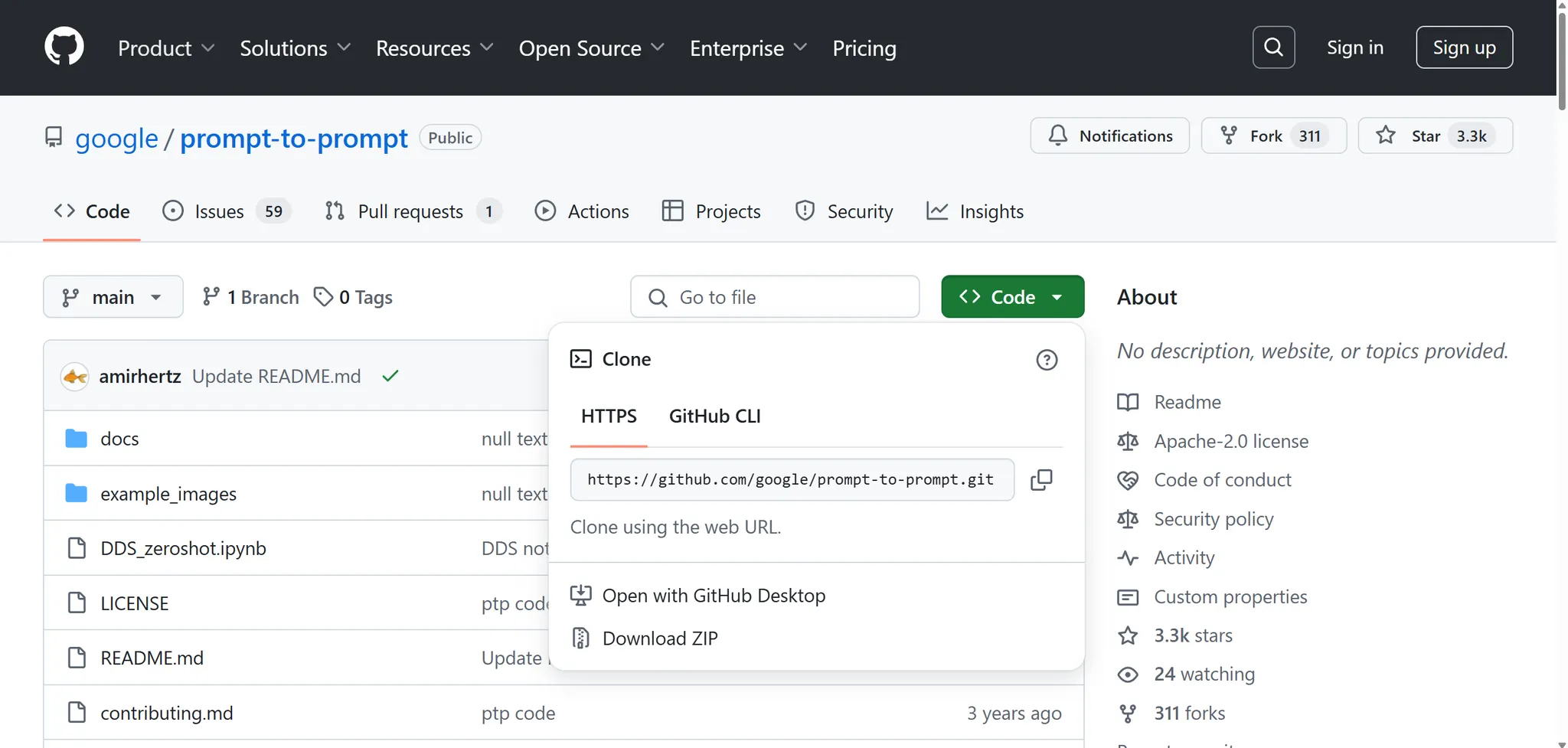
Task: Open the Apache-2.0 license link
Action: [x=1231, y=441]
